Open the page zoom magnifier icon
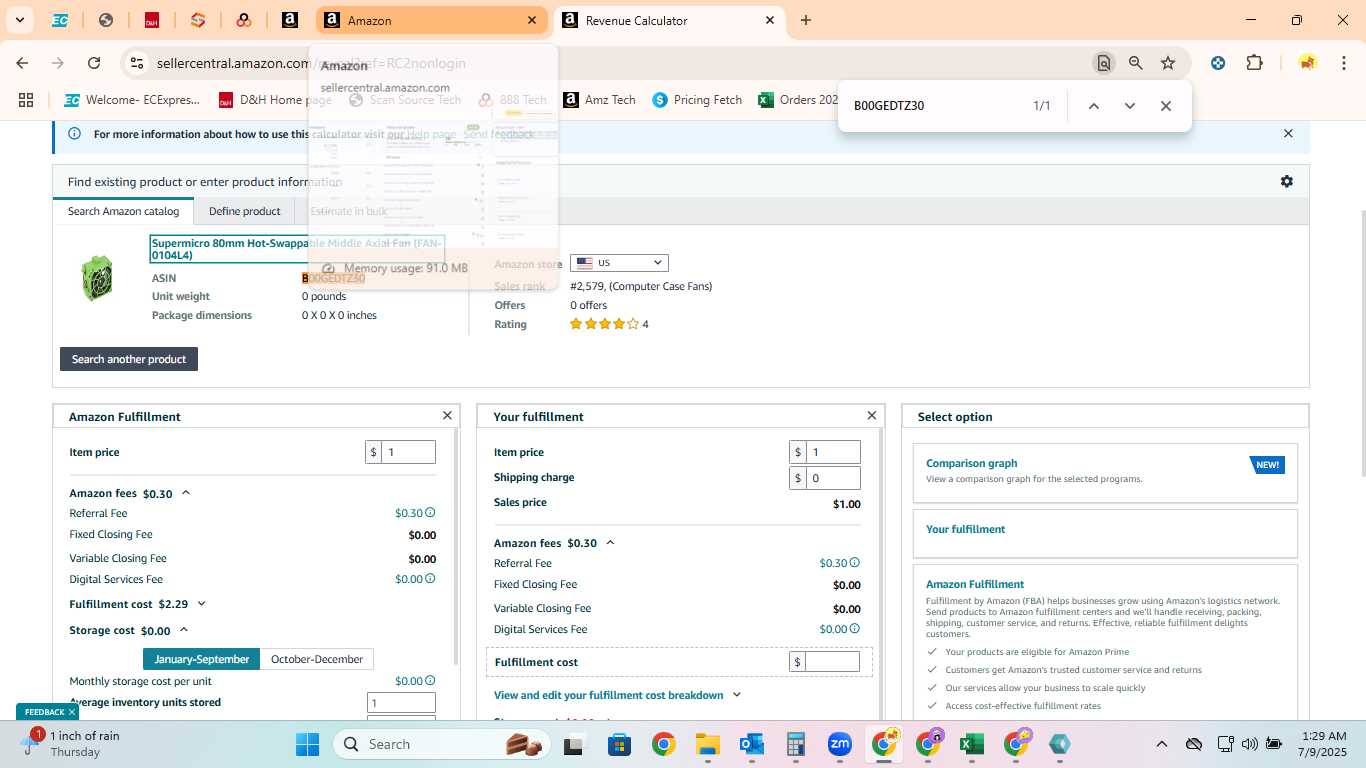The width and height of the screenshot is (1366, 768). pos(1136,63)
